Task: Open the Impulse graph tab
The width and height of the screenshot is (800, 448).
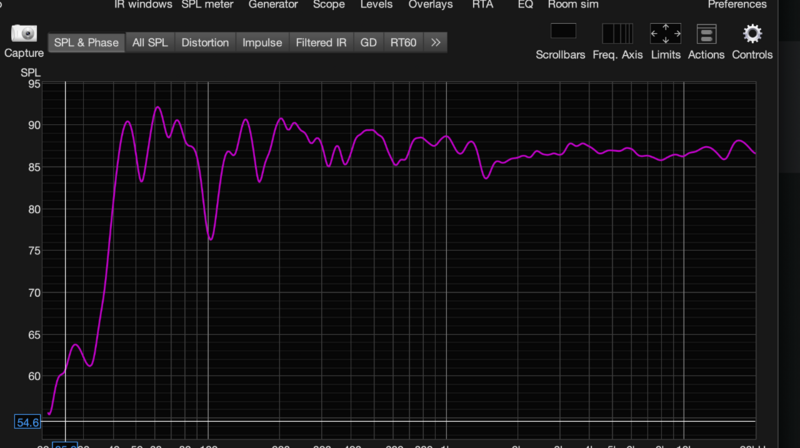Action: [262, 43]
